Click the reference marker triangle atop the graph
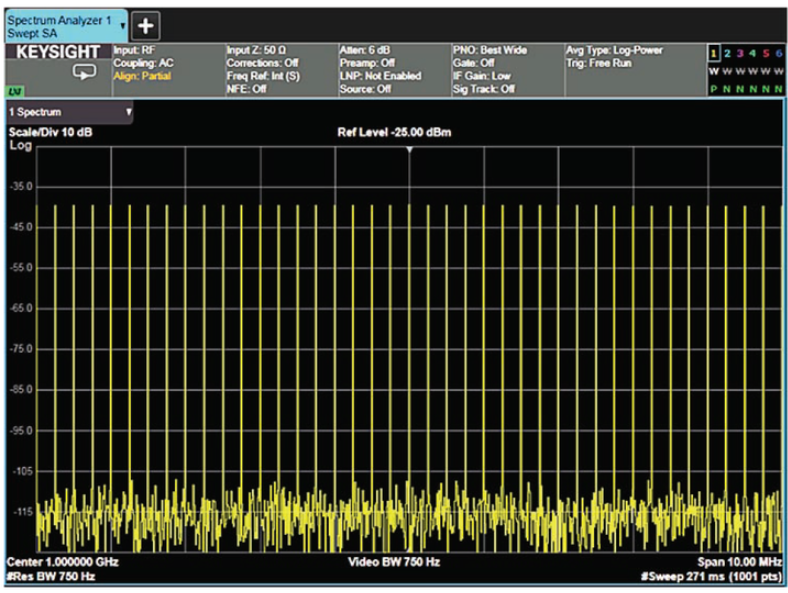The height and width of the screenshot is (593, 788). pyautogui.click(x=409, y=149)
